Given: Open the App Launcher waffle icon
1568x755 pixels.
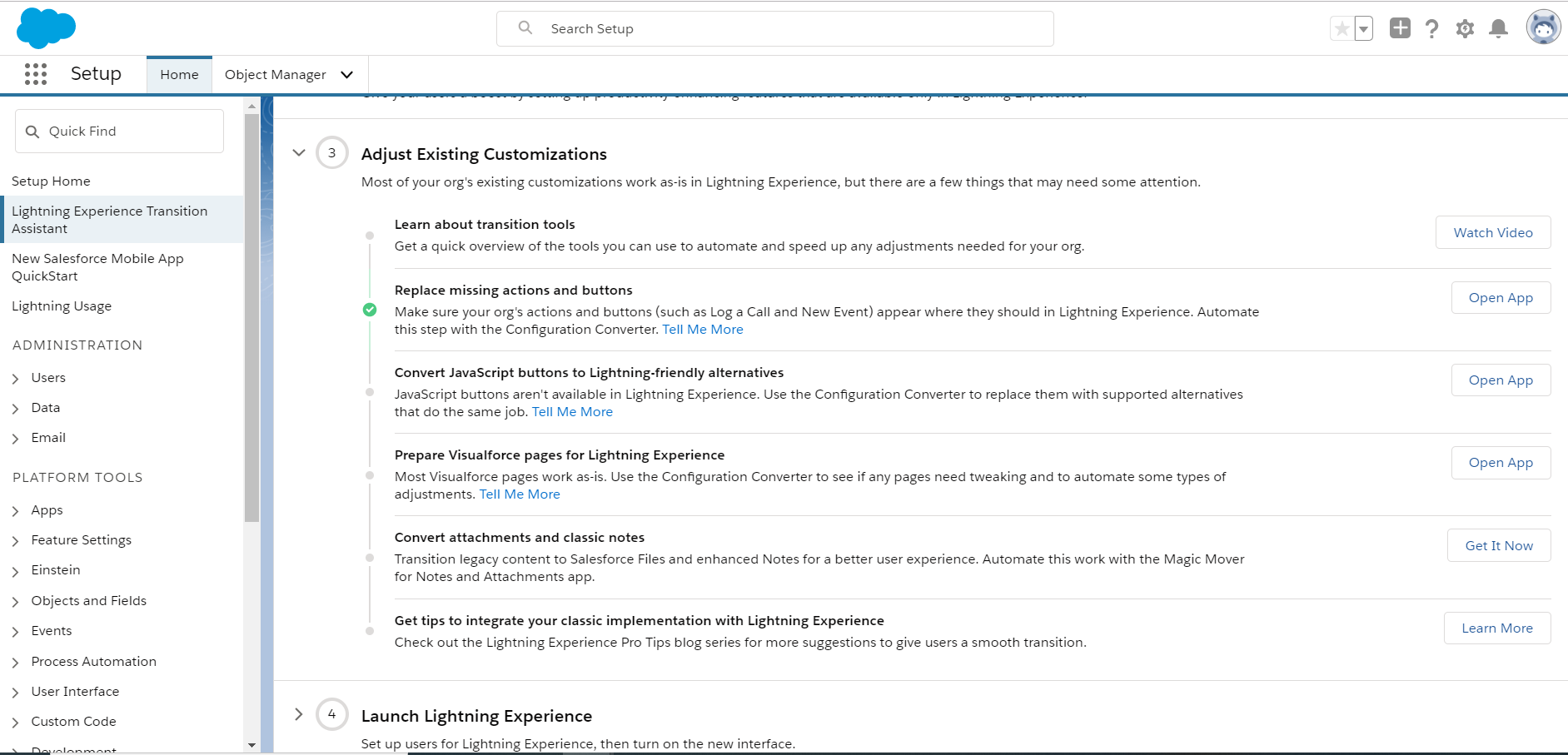Looking at the screenshot, I should click(x=35, y=73).
